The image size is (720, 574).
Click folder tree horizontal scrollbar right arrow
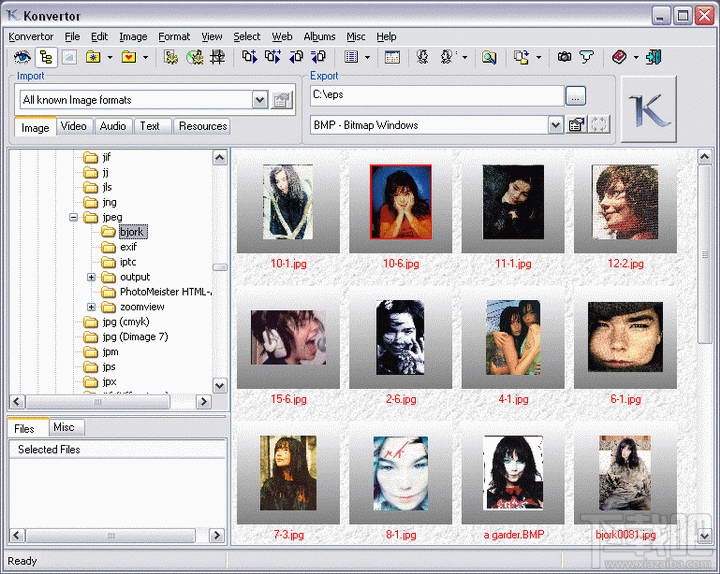(x=203, y=402)
